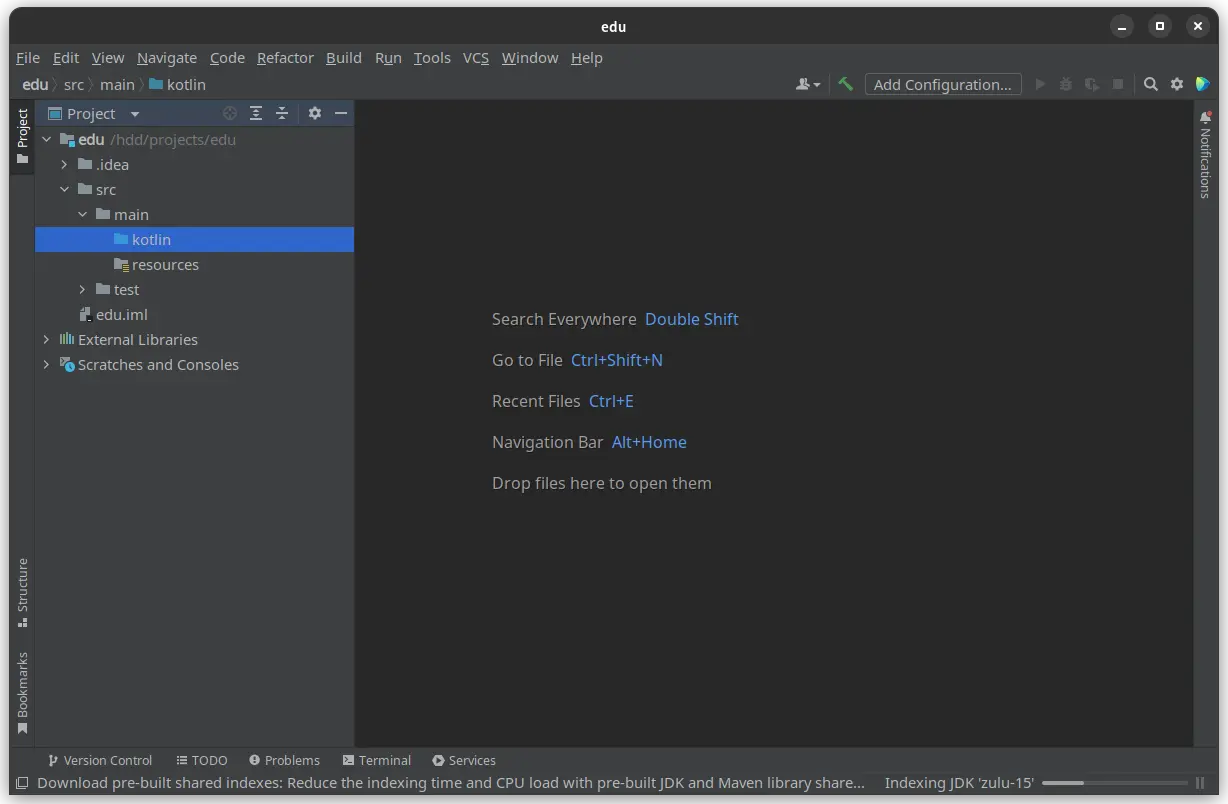Open the Project view dropdown
The width and height of the screenshot is (1228, 804).
pyautogui.click(x=135, y=114)
